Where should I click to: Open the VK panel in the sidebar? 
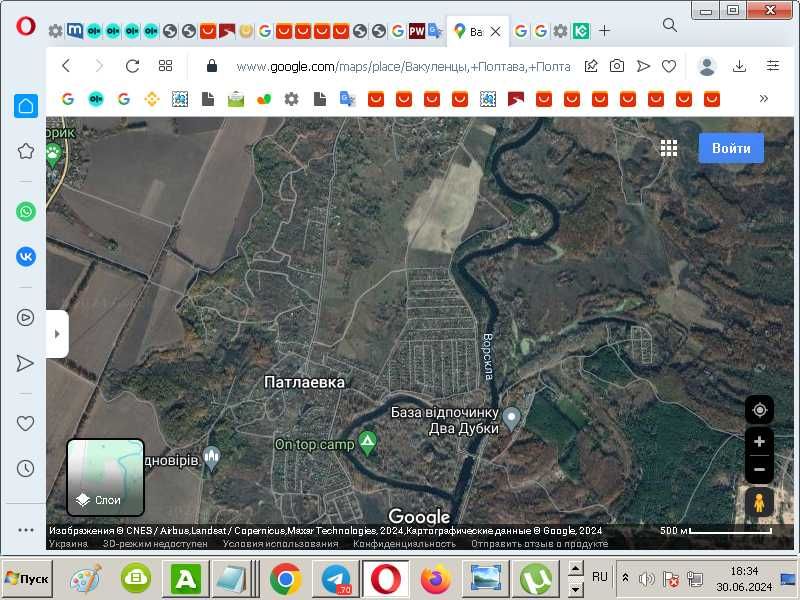(26, 256)
